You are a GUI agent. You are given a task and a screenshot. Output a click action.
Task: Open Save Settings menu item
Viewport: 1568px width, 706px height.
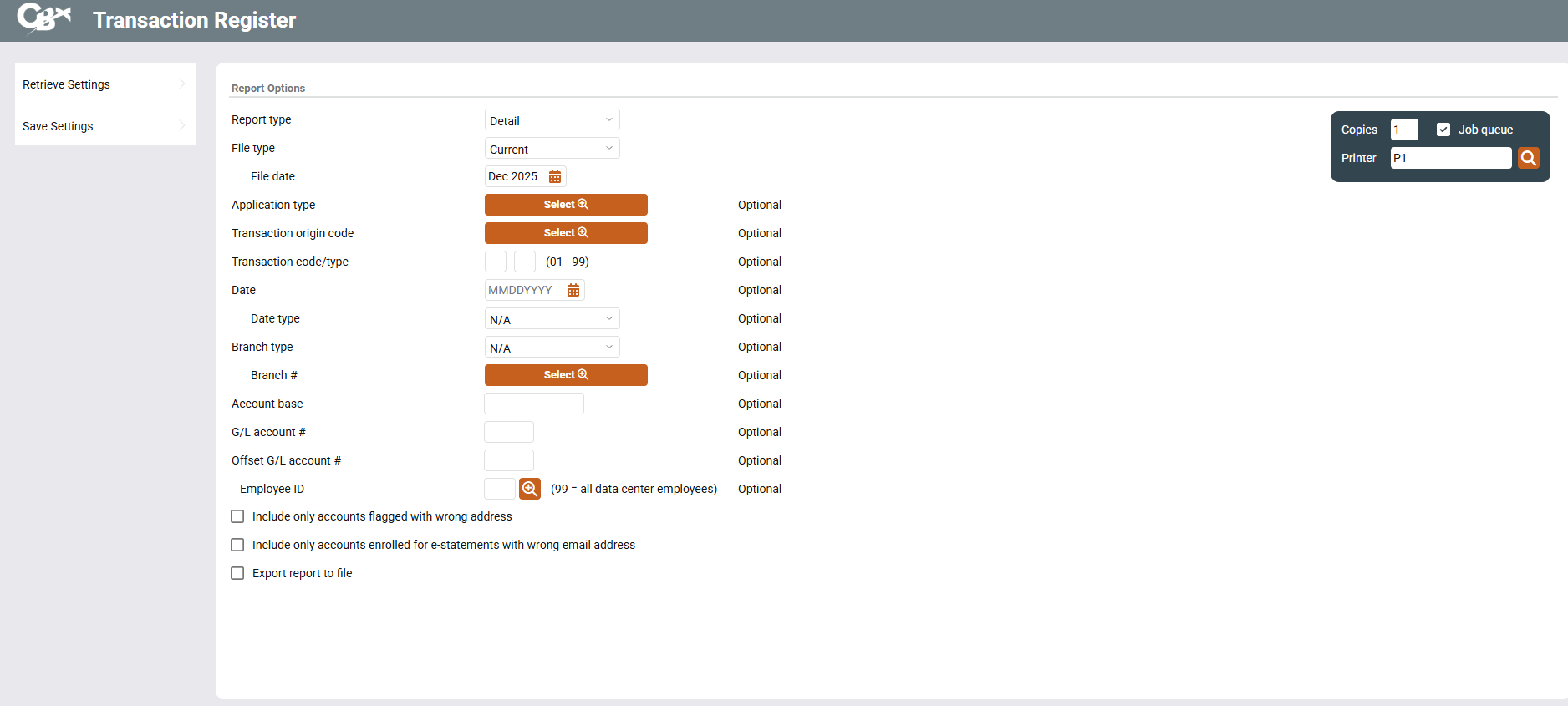coord(59,126)
